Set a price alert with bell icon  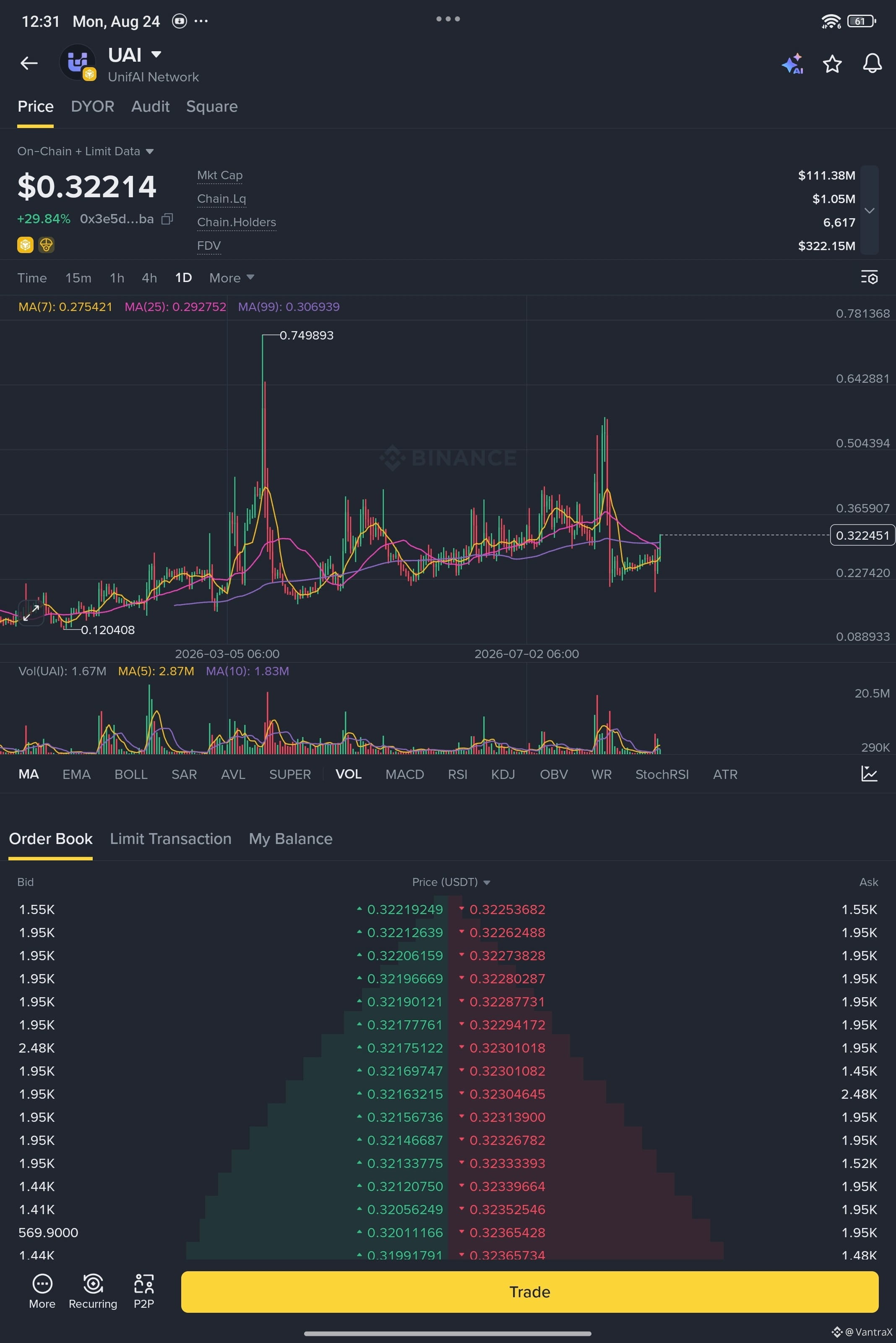click(872, 63)
